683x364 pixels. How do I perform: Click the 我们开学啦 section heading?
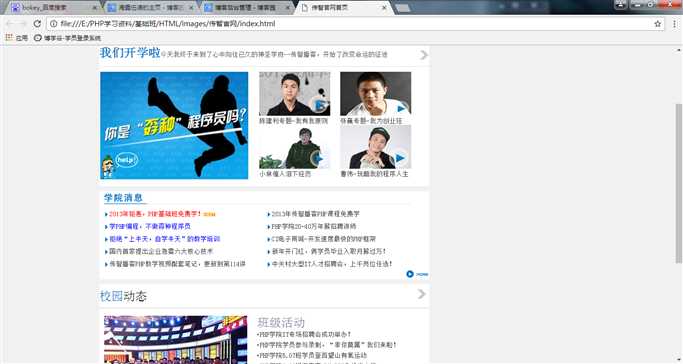pyautogui.click(x=130, y=53)
